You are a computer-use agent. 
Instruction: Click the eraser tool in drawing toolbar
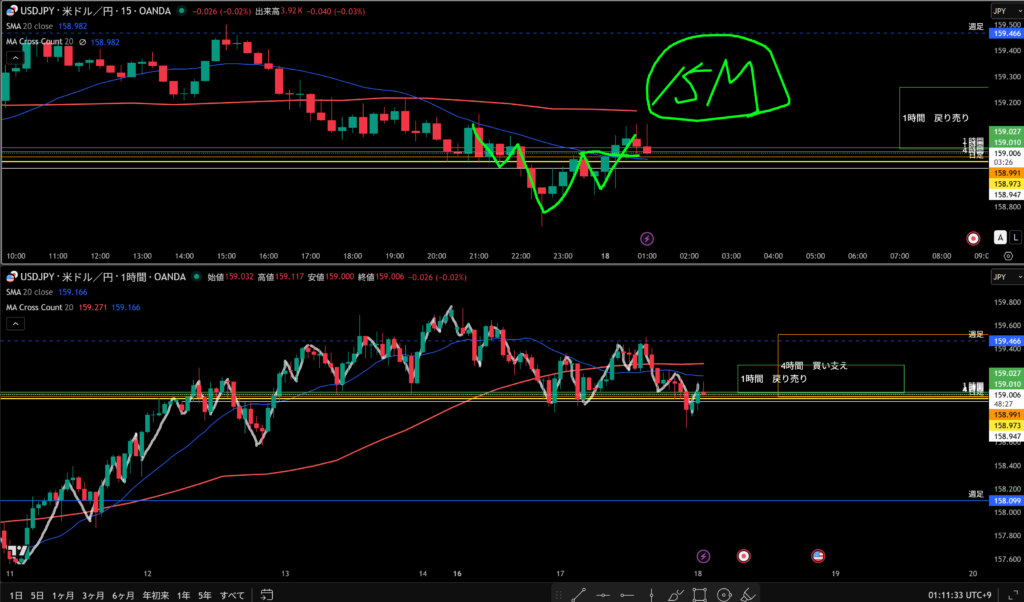750,594
